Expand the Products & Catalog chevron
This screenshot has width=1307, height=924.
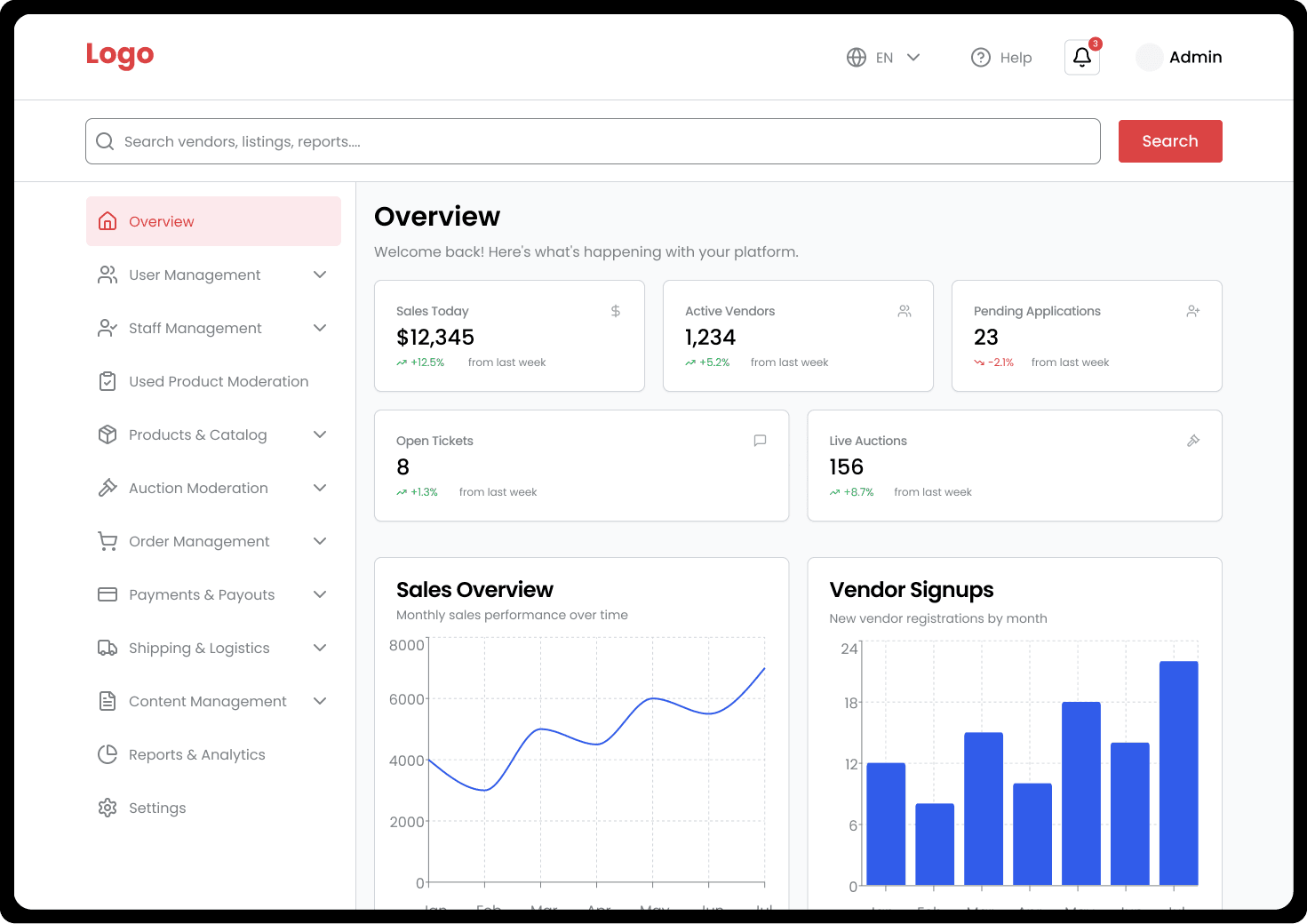[320, 434]
